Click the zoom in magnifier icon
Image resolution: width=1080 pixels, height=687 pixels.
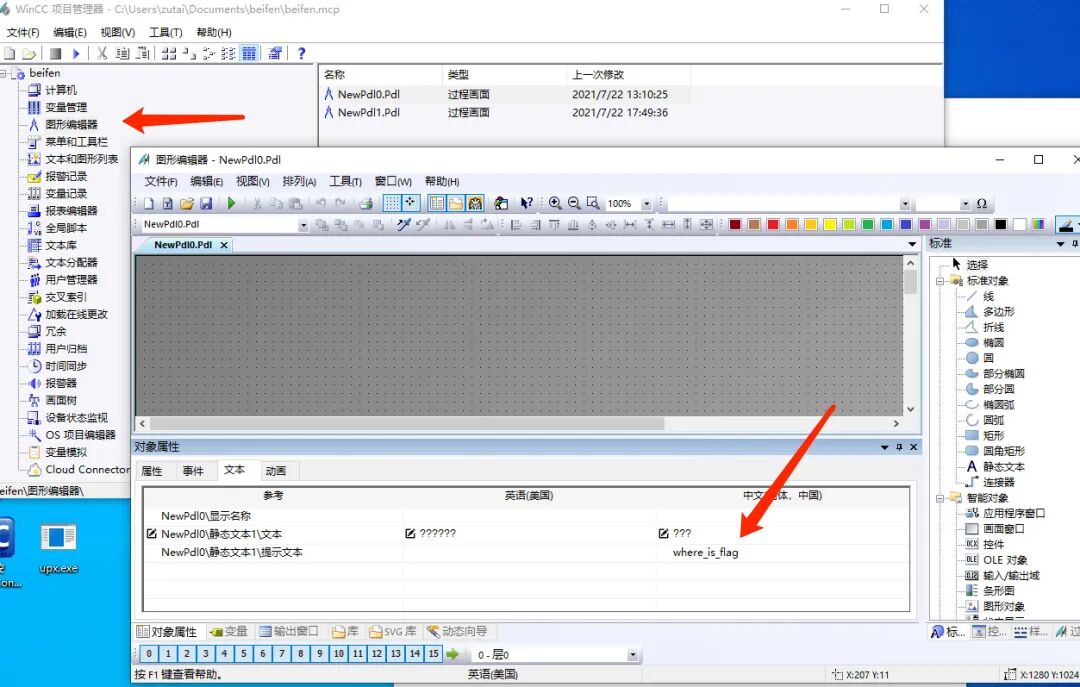554,203
